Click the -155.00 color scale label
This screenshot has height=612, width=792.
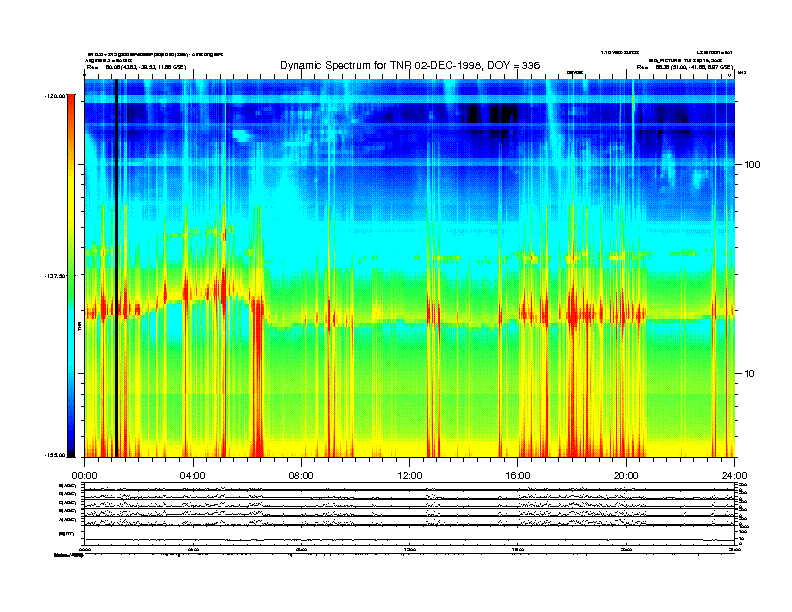[x=55, y=455]
